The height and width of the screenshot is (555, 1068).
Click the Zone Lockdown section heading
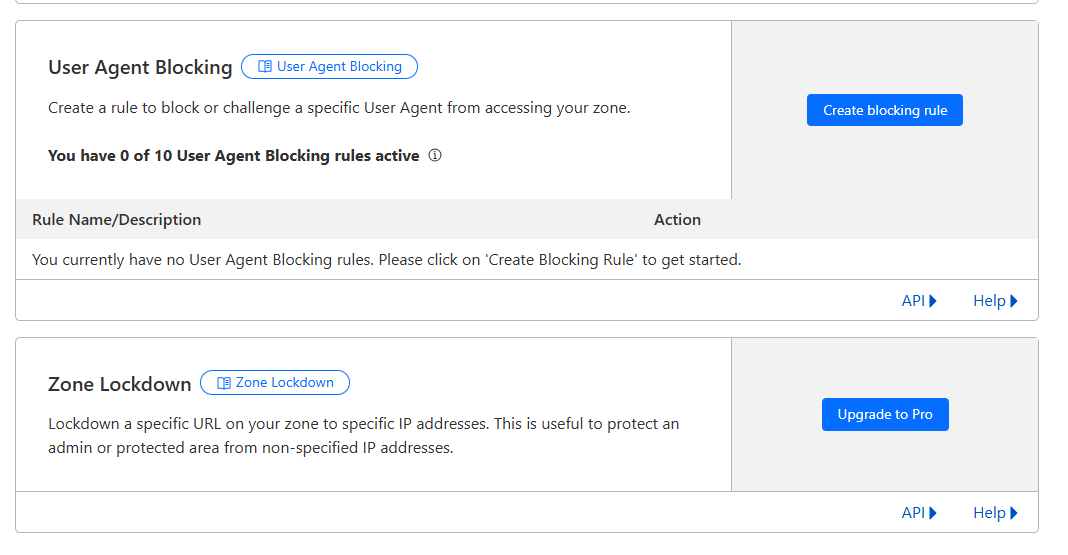[x=119, y=384]
